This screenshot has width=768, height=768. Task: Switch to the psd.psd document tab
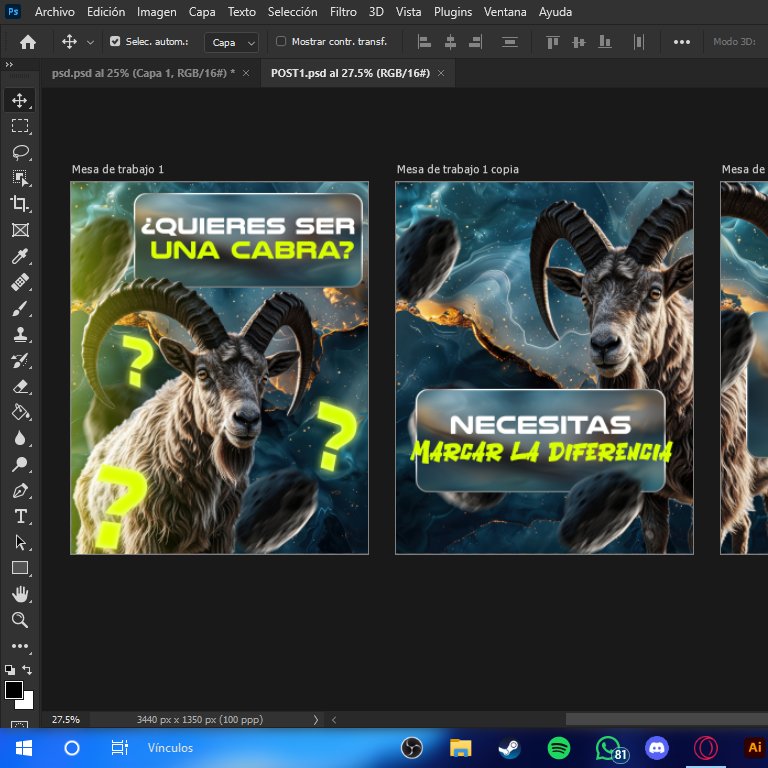tap(143, 73)
